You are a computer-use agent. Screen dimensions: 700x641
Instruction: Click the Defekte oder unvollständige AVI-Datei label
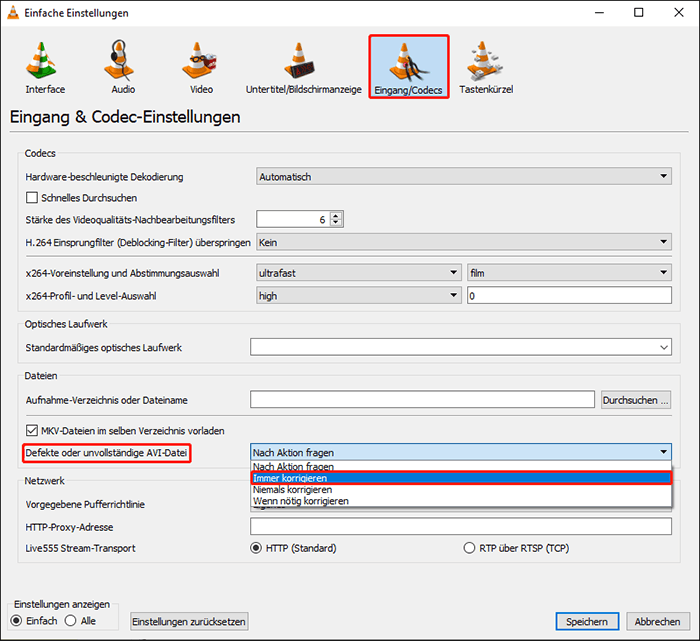106,453
